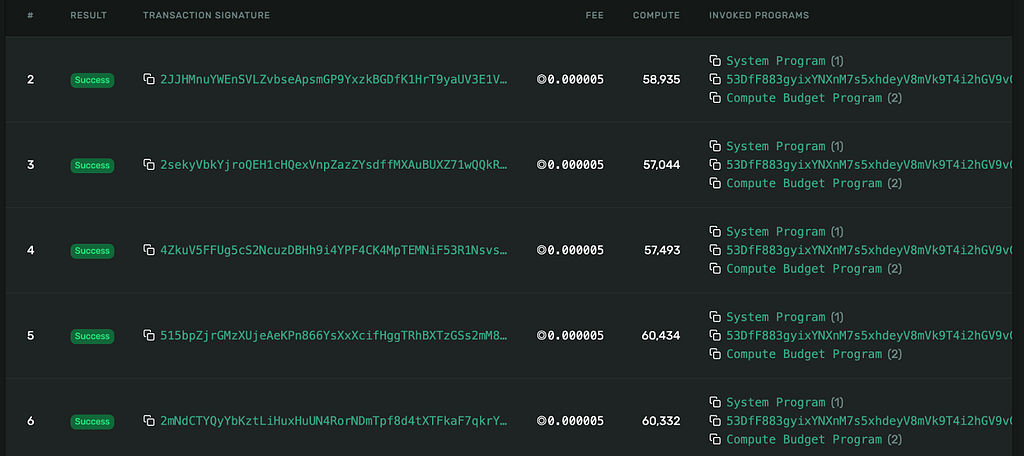Click compute value 60,332
This screenshot has height=456, width=1024.
click(x=661, y=421)
